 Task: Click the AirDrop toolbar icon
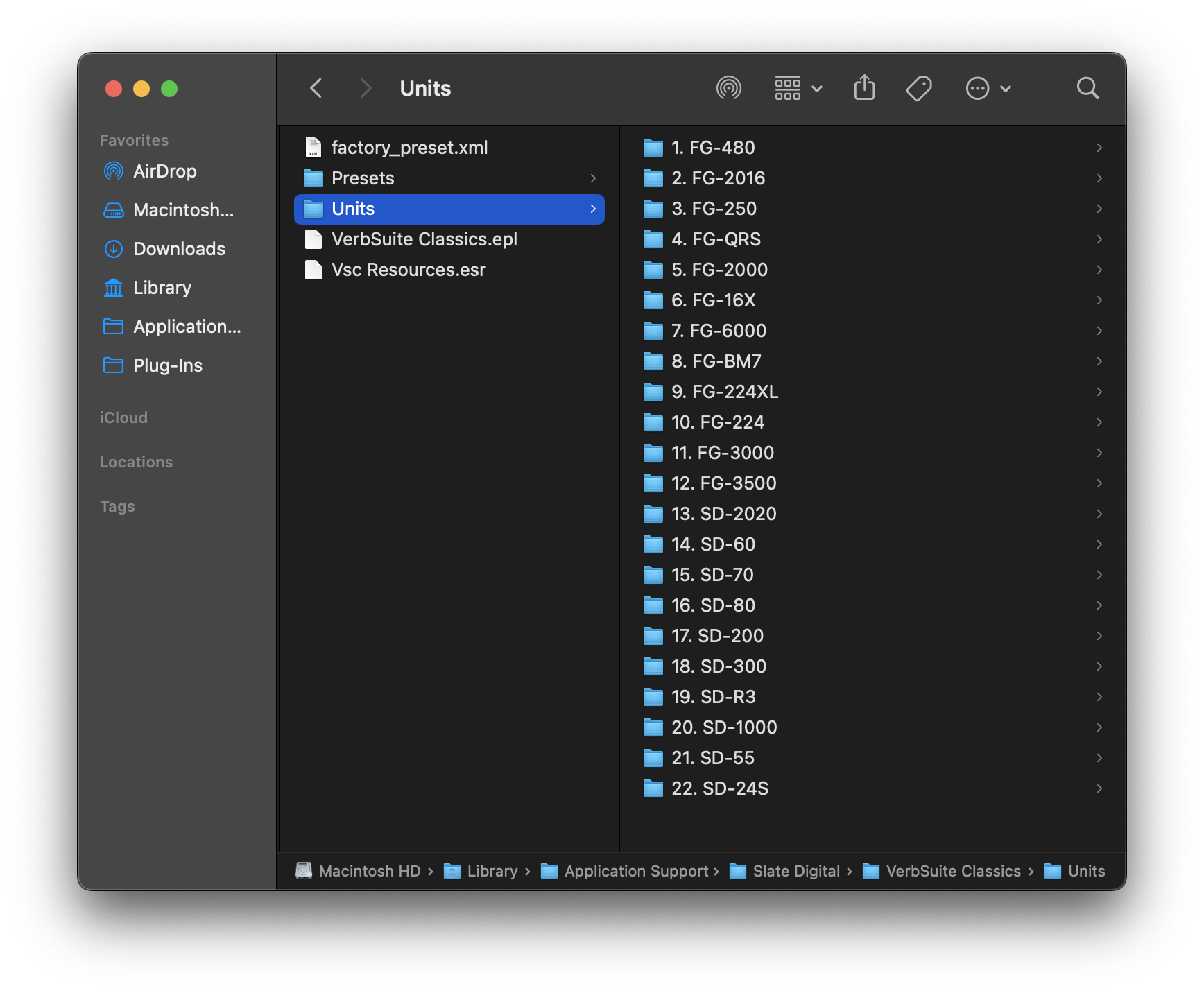pos(728,89)
